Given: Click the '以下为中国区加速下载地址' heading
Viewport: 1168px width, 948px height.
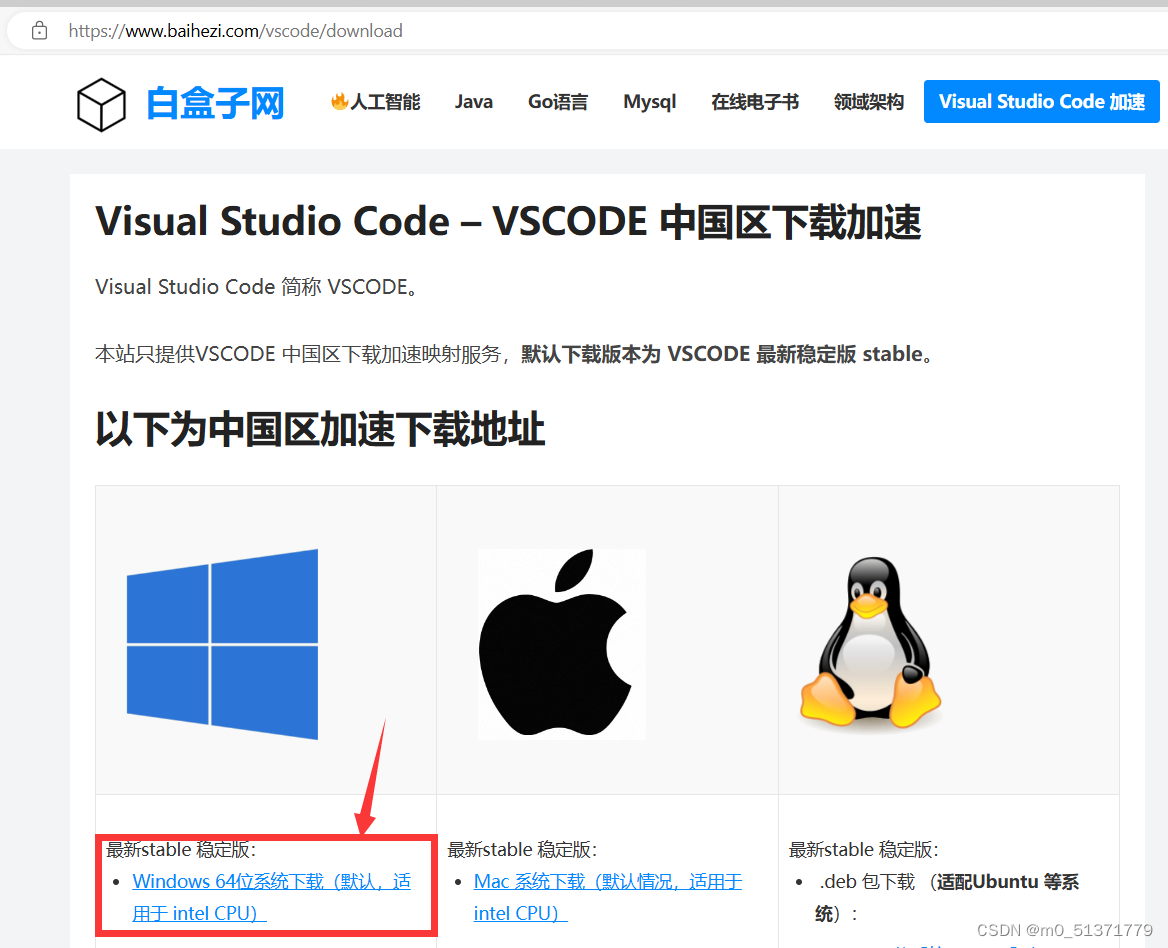Looking at the screenshot, I should [x=320, y=430].
